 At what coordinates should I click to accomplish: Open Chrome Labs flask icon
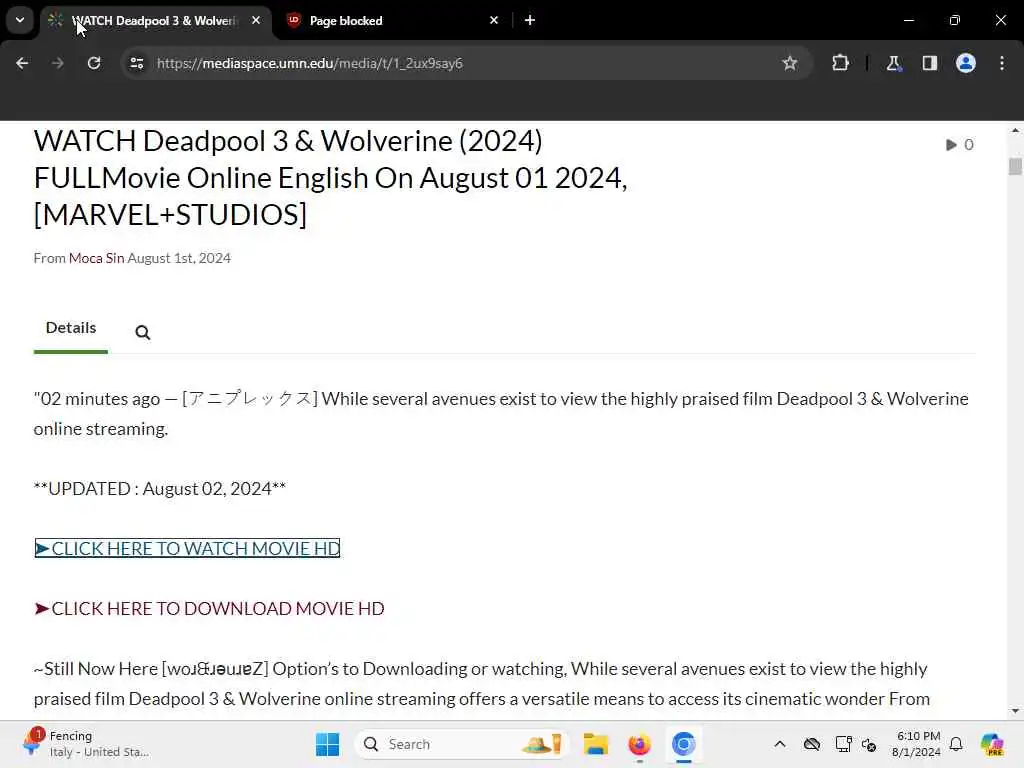(893, 63)
